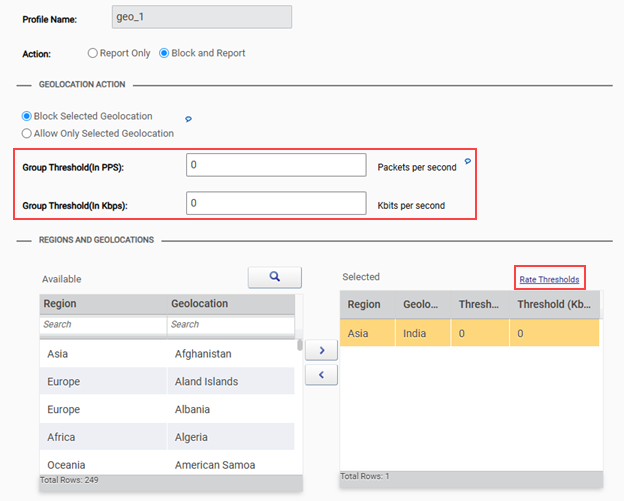Click the search magnifier button above Available list
Image resolution: width=624 pixels, height=501 pixels.
click(x=273, y=277)
